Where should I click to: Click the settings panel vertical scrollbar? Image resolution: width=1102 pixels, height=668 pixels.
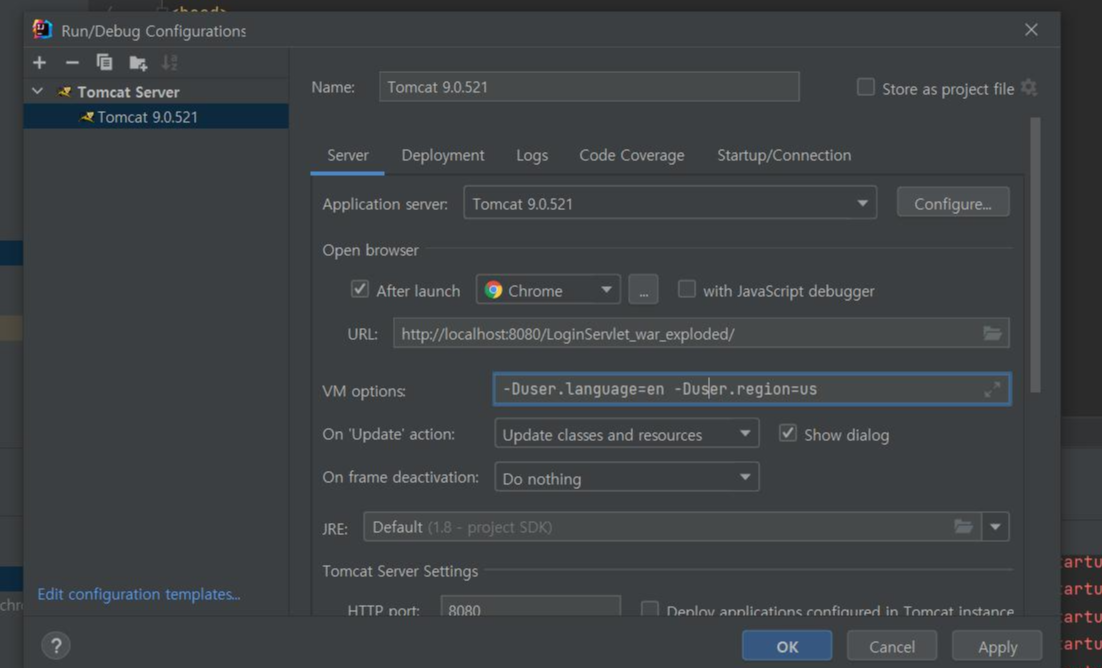tap(1035, 255)
